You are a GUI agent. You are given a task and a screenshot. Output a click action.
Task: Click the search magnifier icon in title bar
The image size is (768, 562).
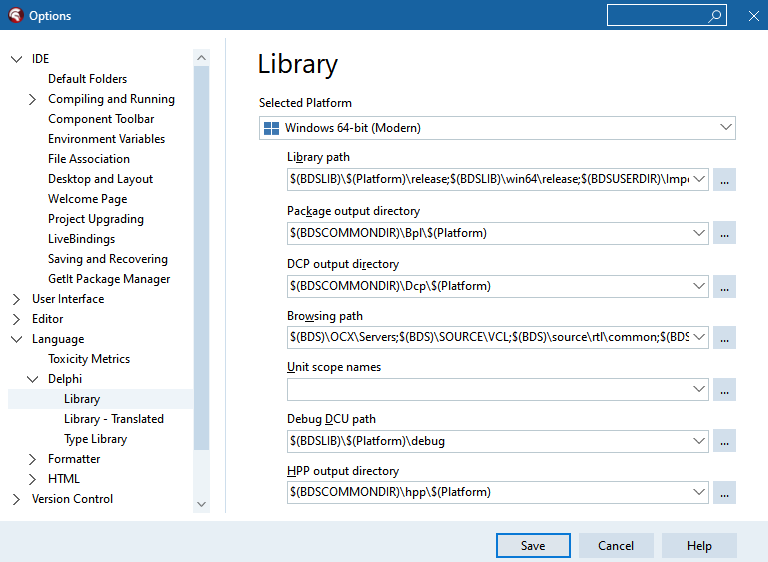point(715,16)
